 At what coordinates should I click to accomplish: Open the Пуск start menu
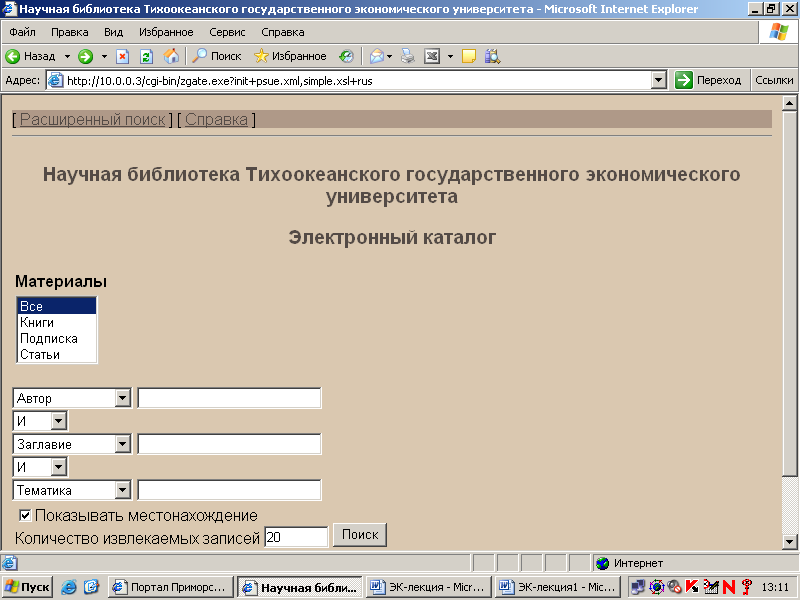pyautogui.click(x=28, y=587)
